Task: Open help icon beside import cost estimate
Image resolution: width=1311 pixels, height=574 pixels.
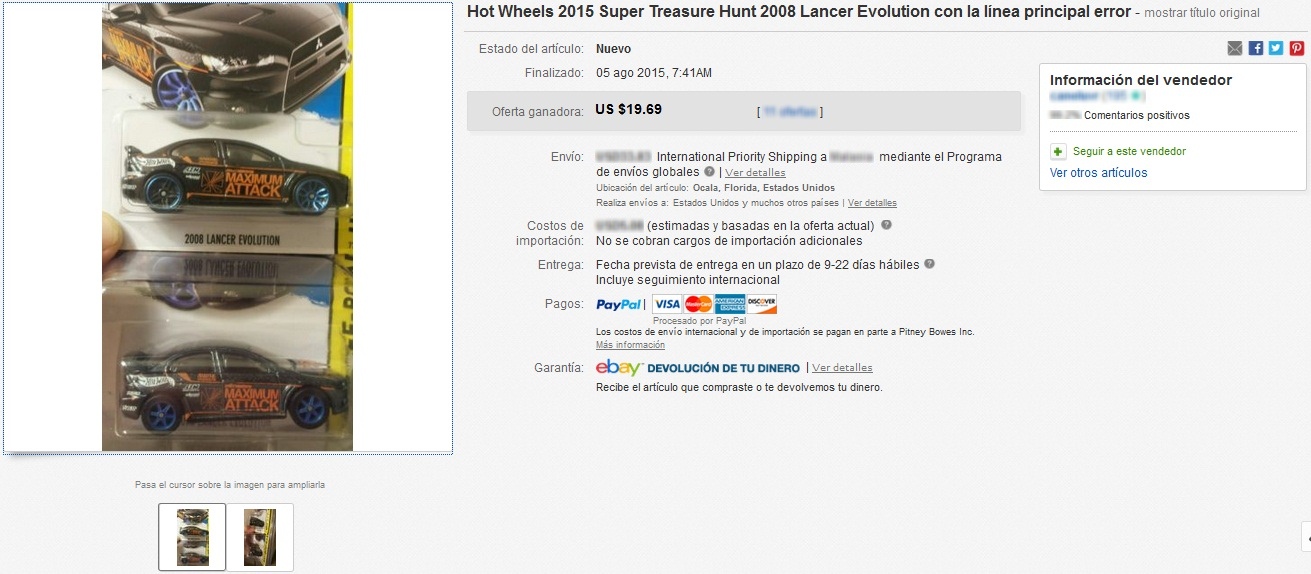Action: point(886,225)
